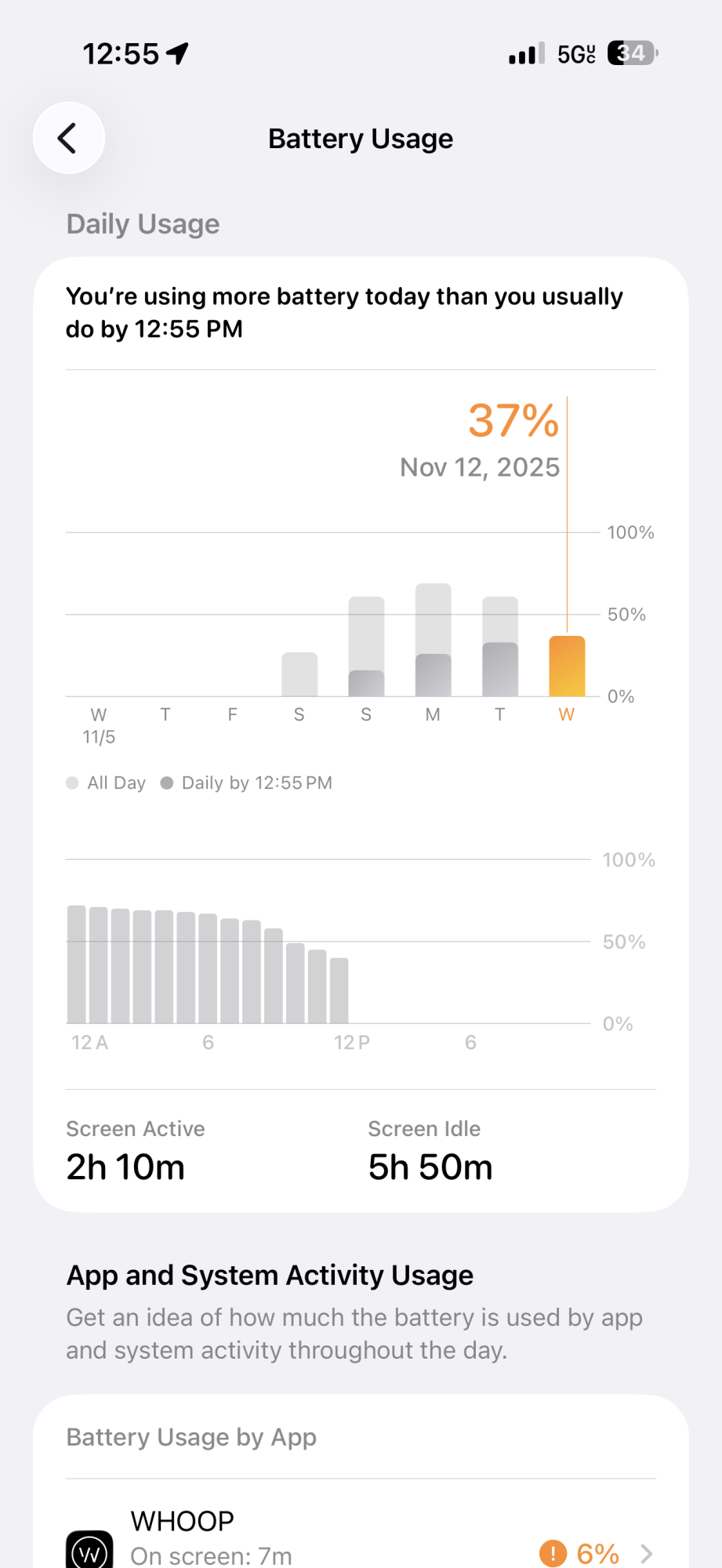The image size is (722, 1568).
Task: Open WHOOP details with the right chevron
Action: (647, 1553)
